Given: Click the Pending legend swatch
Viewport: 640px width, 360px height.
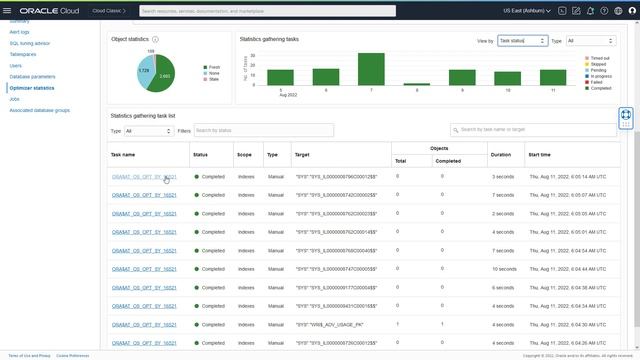Looking at the screenshot, I should (587, 70).
